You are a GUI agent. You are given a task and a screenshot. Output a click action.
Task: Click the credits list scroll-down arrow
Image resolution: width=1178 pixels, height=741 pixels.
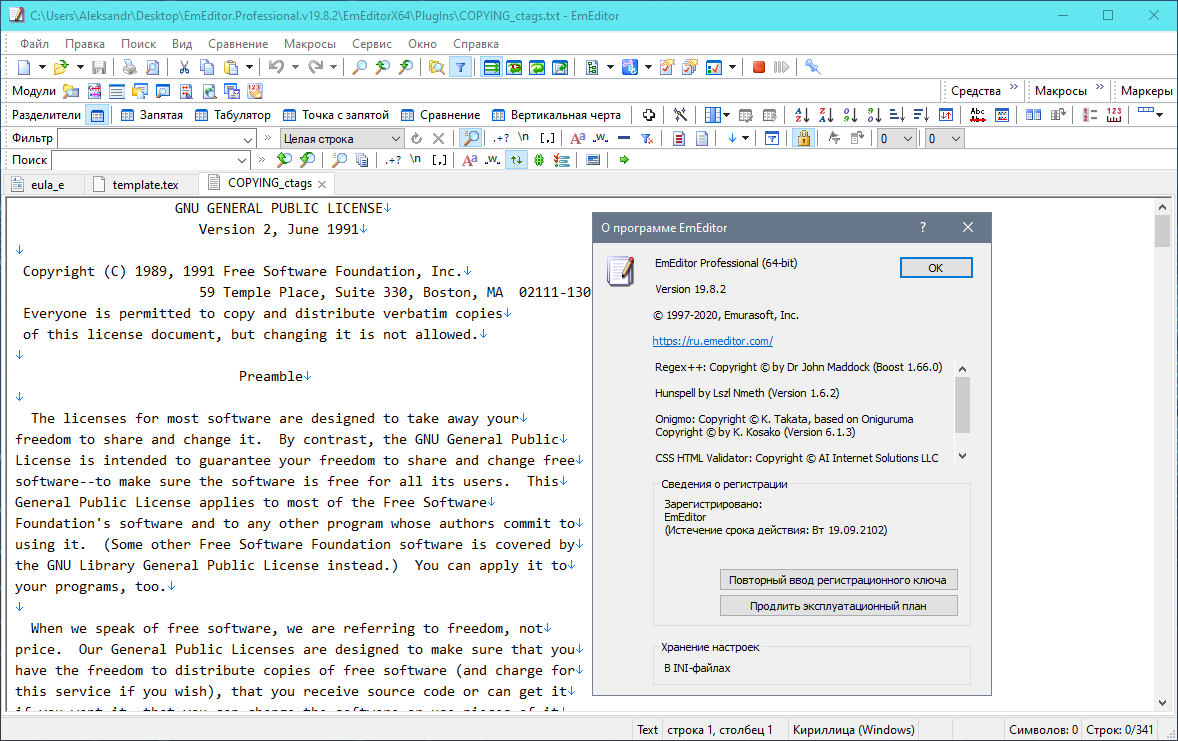962,456
